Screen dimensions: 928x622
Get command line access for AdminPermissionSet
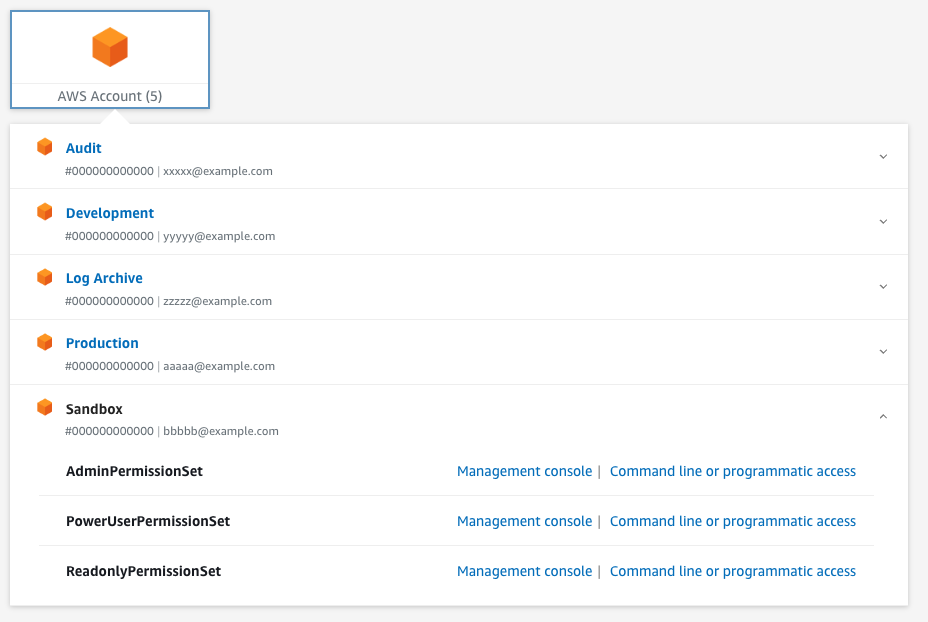pos(733,471)
